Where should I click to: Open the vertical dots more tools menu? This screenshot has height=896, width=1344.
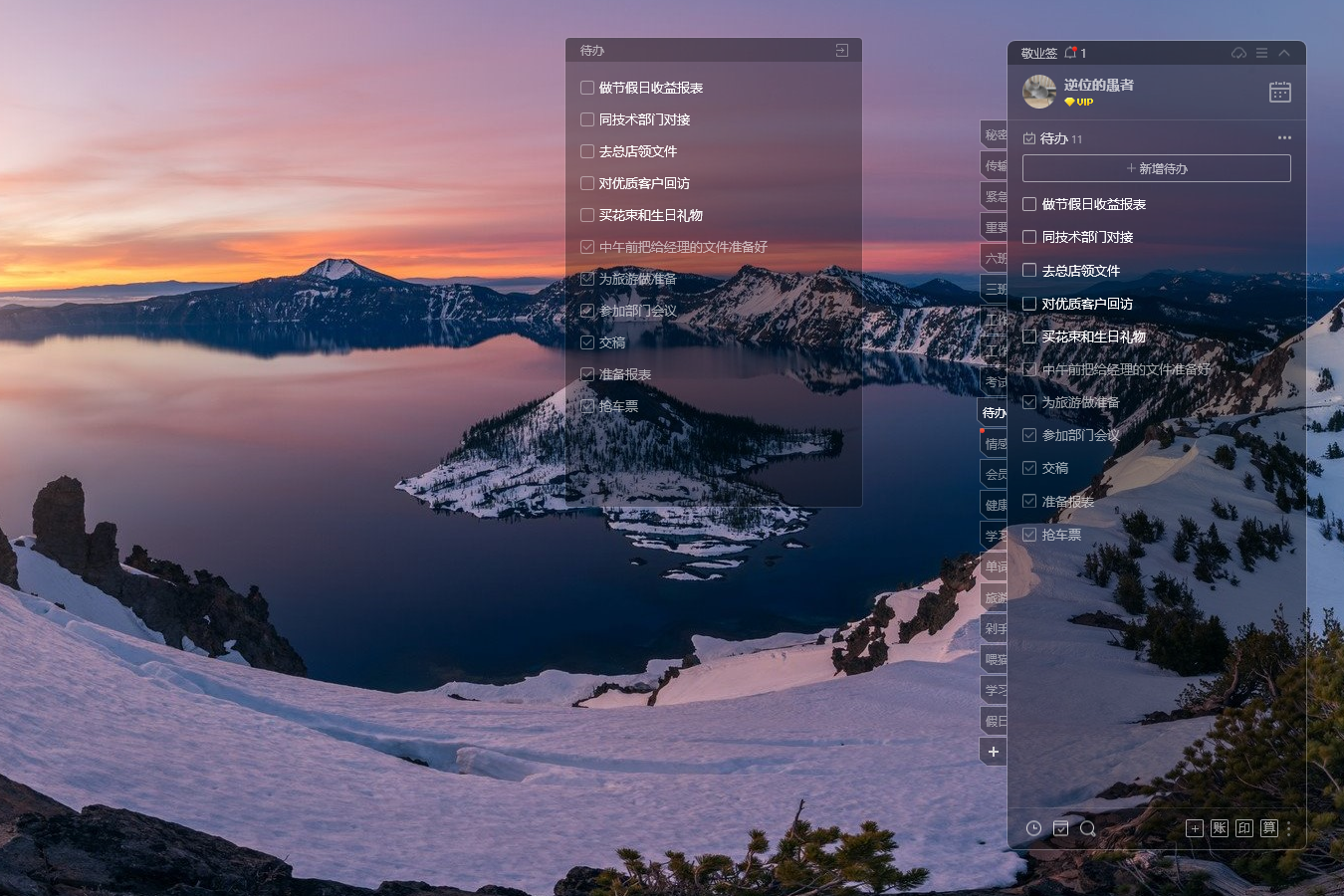[1288, 828]
